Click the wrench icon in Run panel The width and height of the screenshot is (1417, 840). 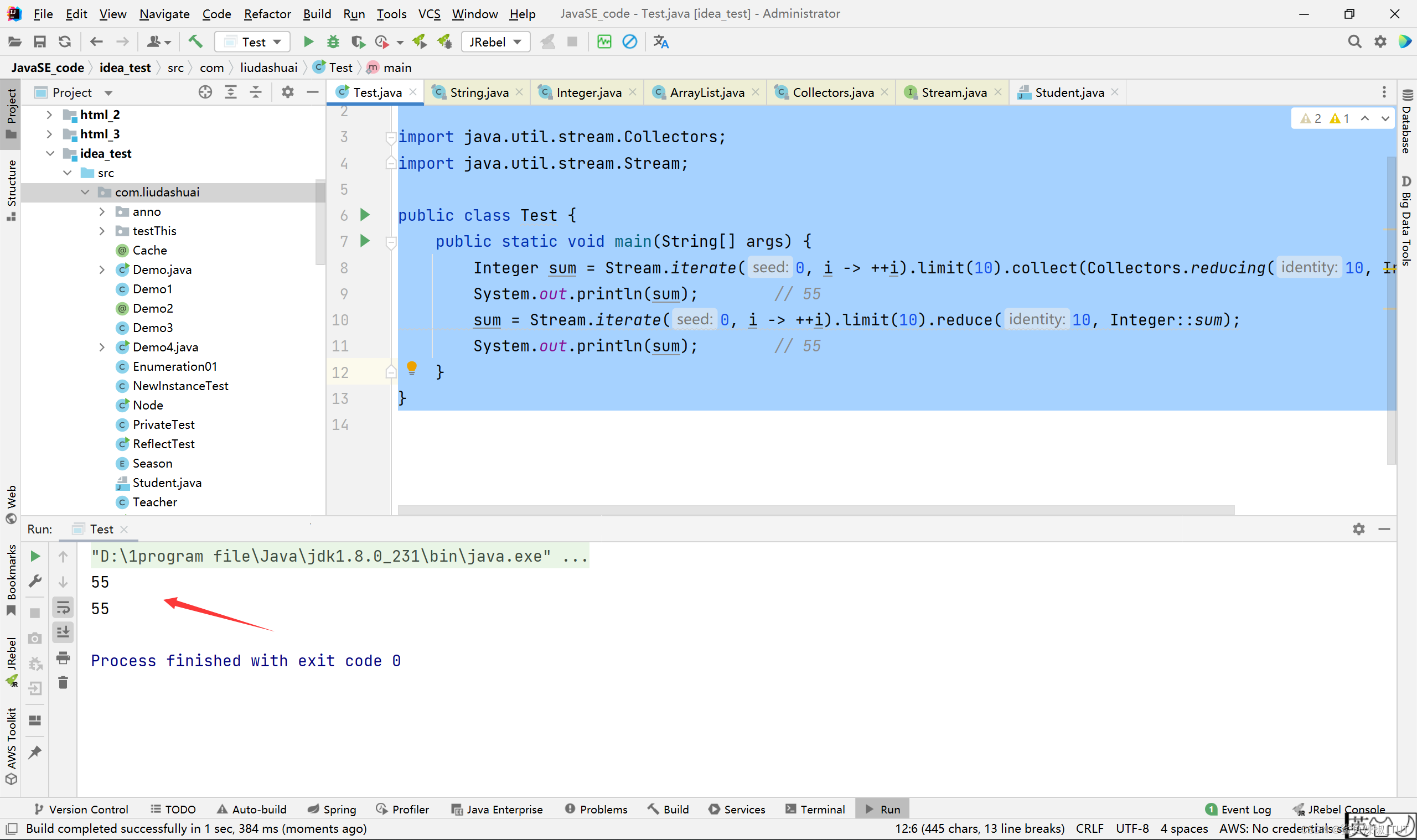coord(35,582)
